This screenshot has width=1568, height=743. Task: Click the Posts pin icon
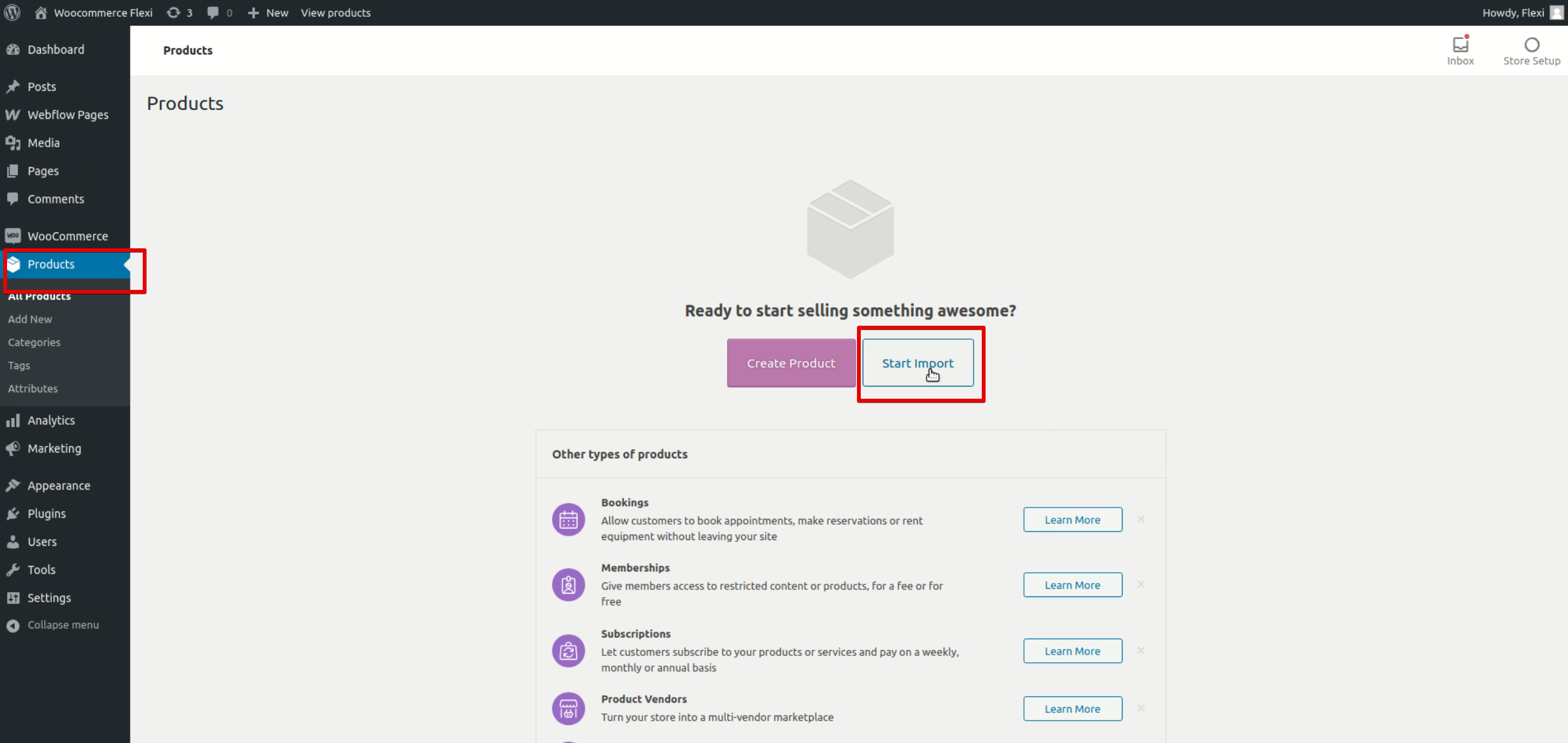13,86
